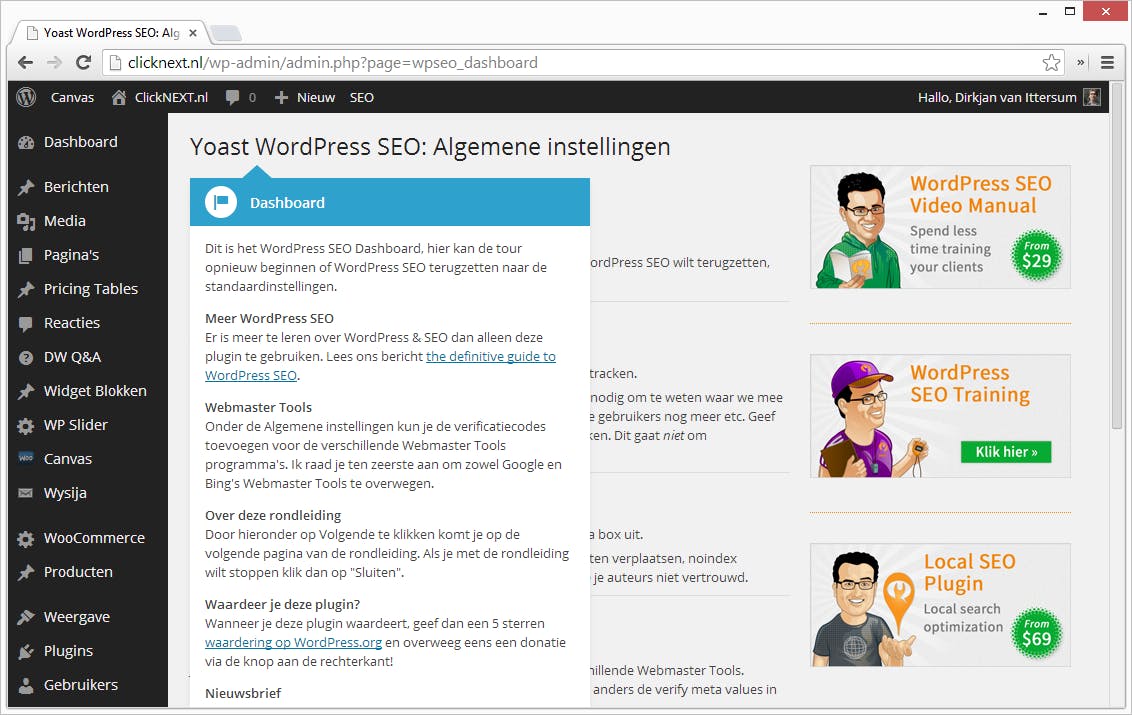This screenshot has width=1132, height=715.
Task: Go to Berichten in sidebar
Action: pos(76,187)
